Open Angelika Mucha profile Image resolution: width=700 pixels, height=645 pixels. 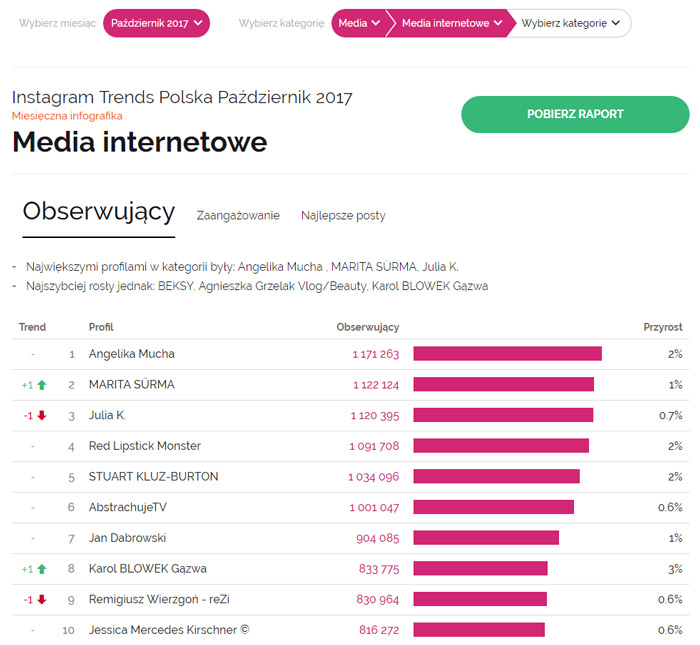(x=132, y=354)
